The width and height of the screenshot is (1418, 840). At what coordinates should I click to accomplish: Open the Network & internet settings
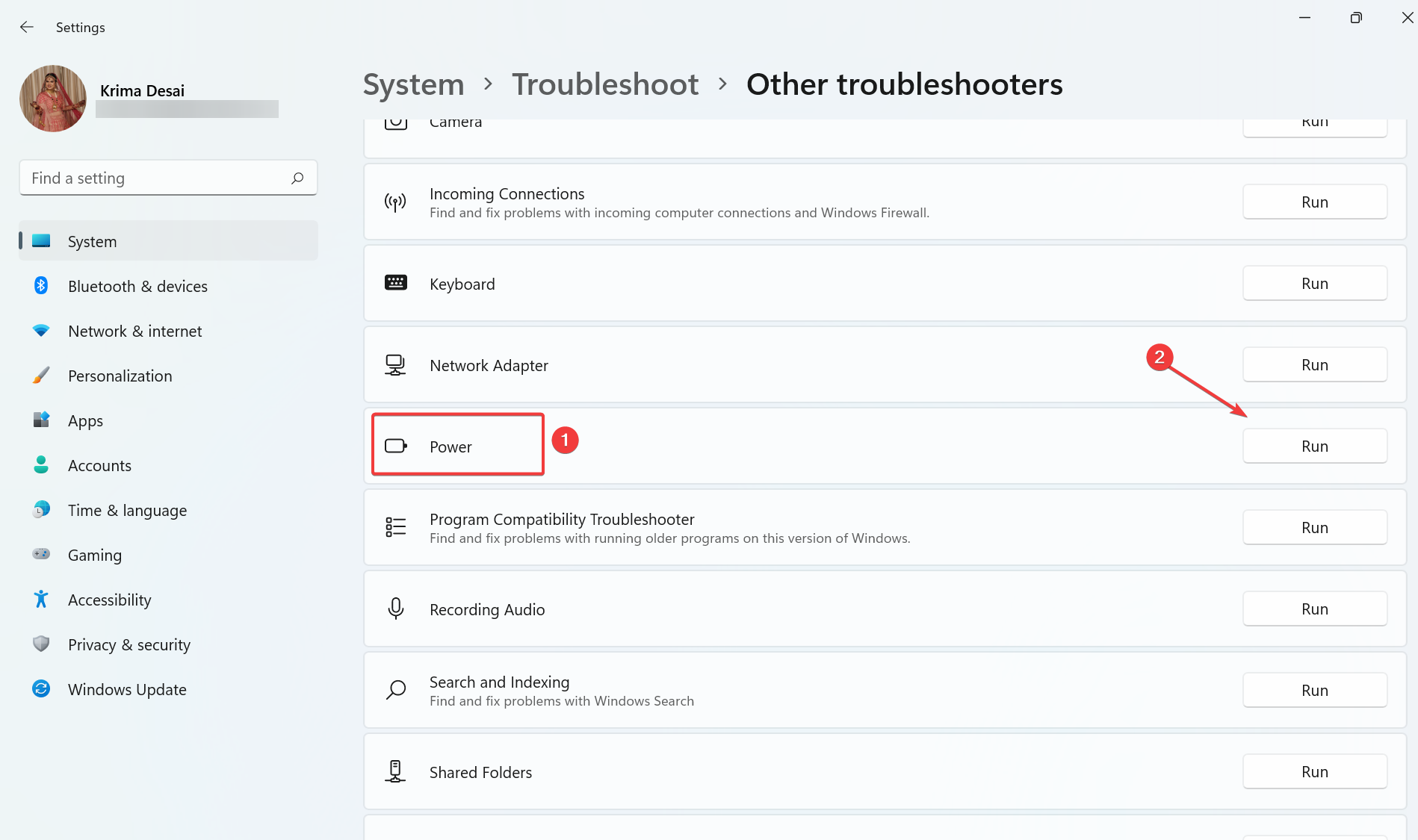[134, 331]
